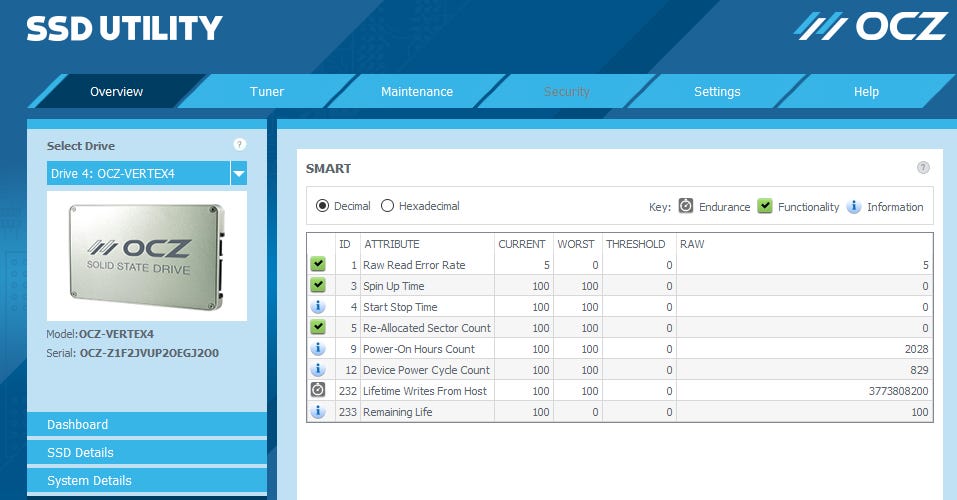The width and height of the screenshot is (957, 500).
Task: Open the Tuner tab
Action: pos(266,92)
